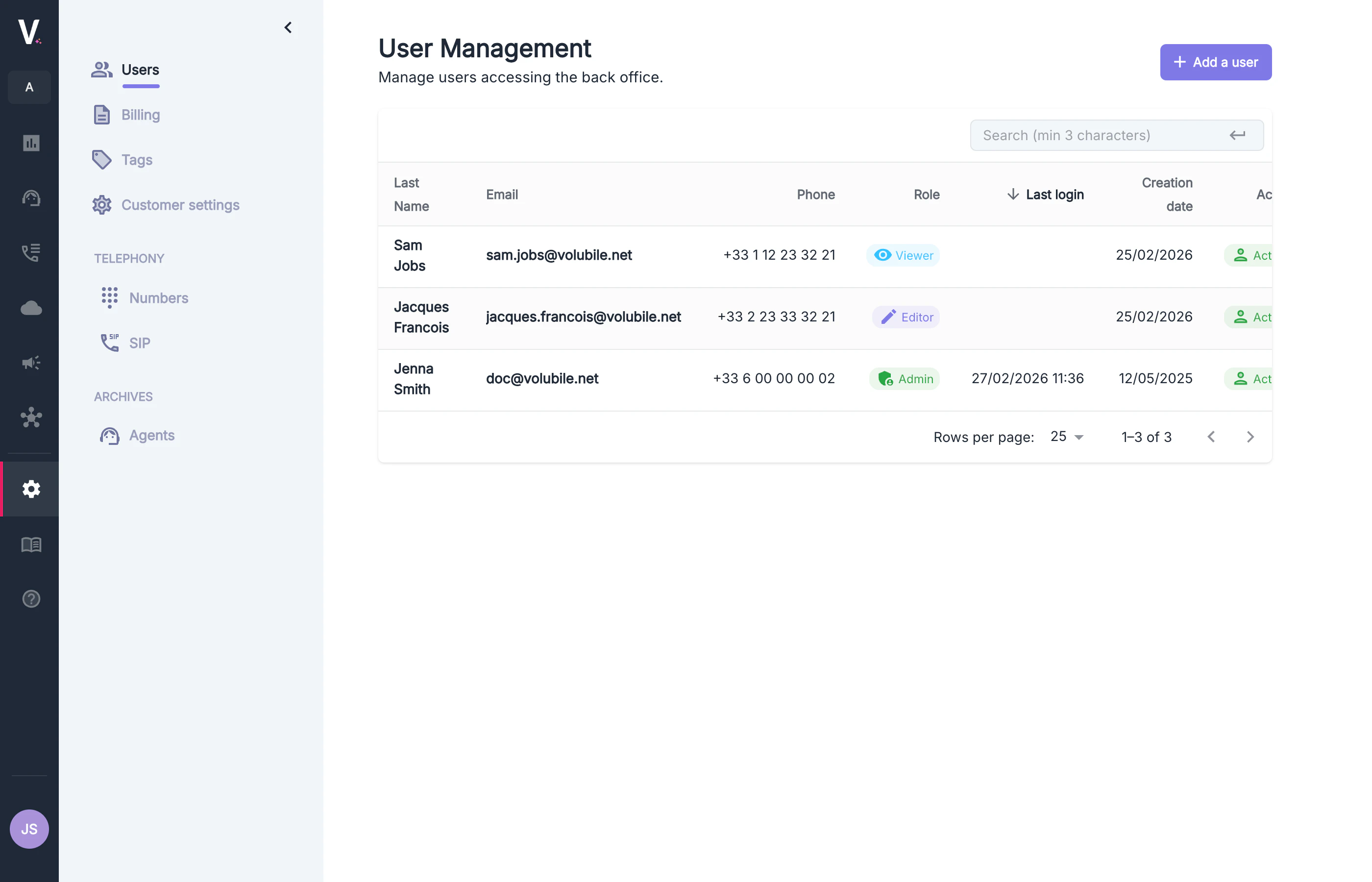Viewport: 1372px width, 882px height.
Task: Open the analytics bar-chart icon in sidebar
Action: pyautogui.click(x=29, y=143)
